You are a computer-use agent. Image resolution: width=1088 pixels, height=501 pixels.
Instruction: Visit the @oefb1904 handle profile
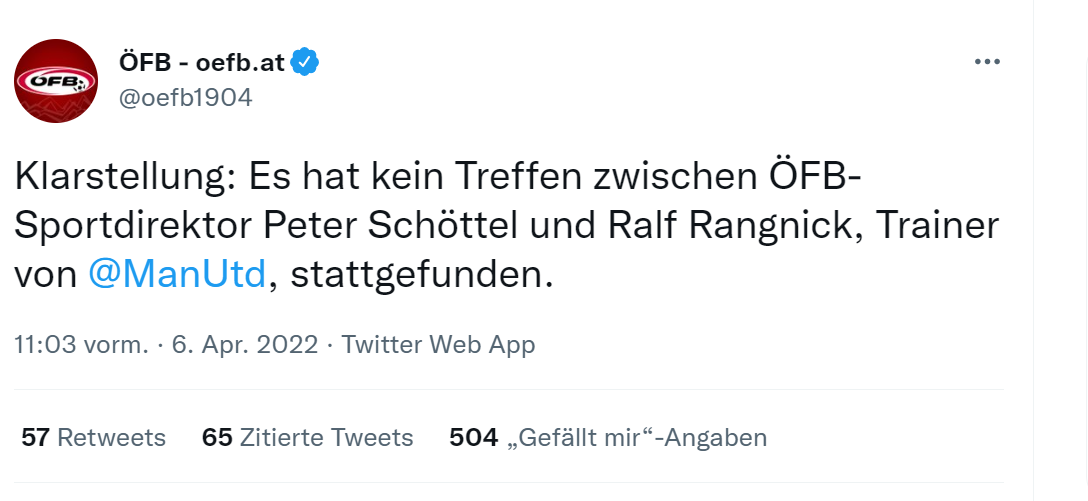(185, 98)
